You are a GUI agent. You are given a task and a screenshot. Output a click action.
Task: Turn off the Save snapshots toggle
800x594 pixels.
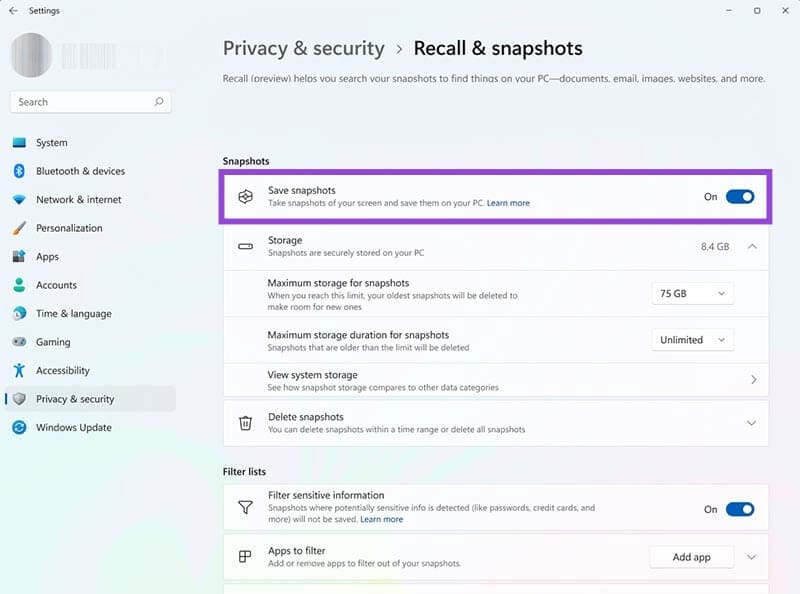pos(740,196)
